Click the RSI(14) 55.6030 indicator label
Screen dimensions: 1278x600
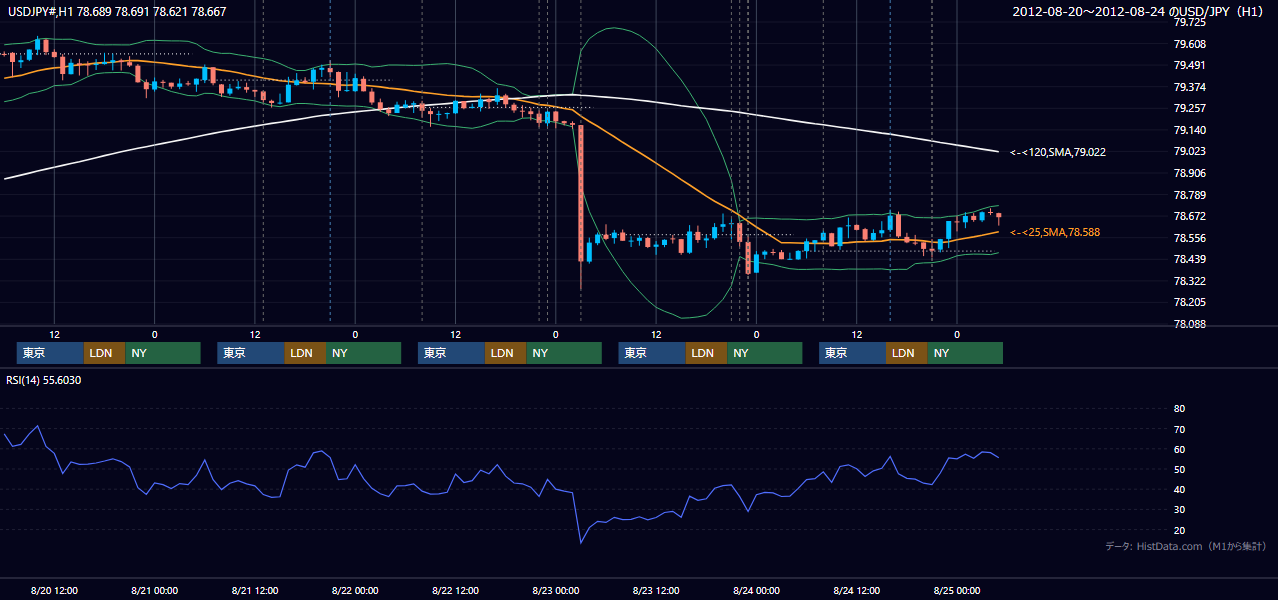[44, 380]
